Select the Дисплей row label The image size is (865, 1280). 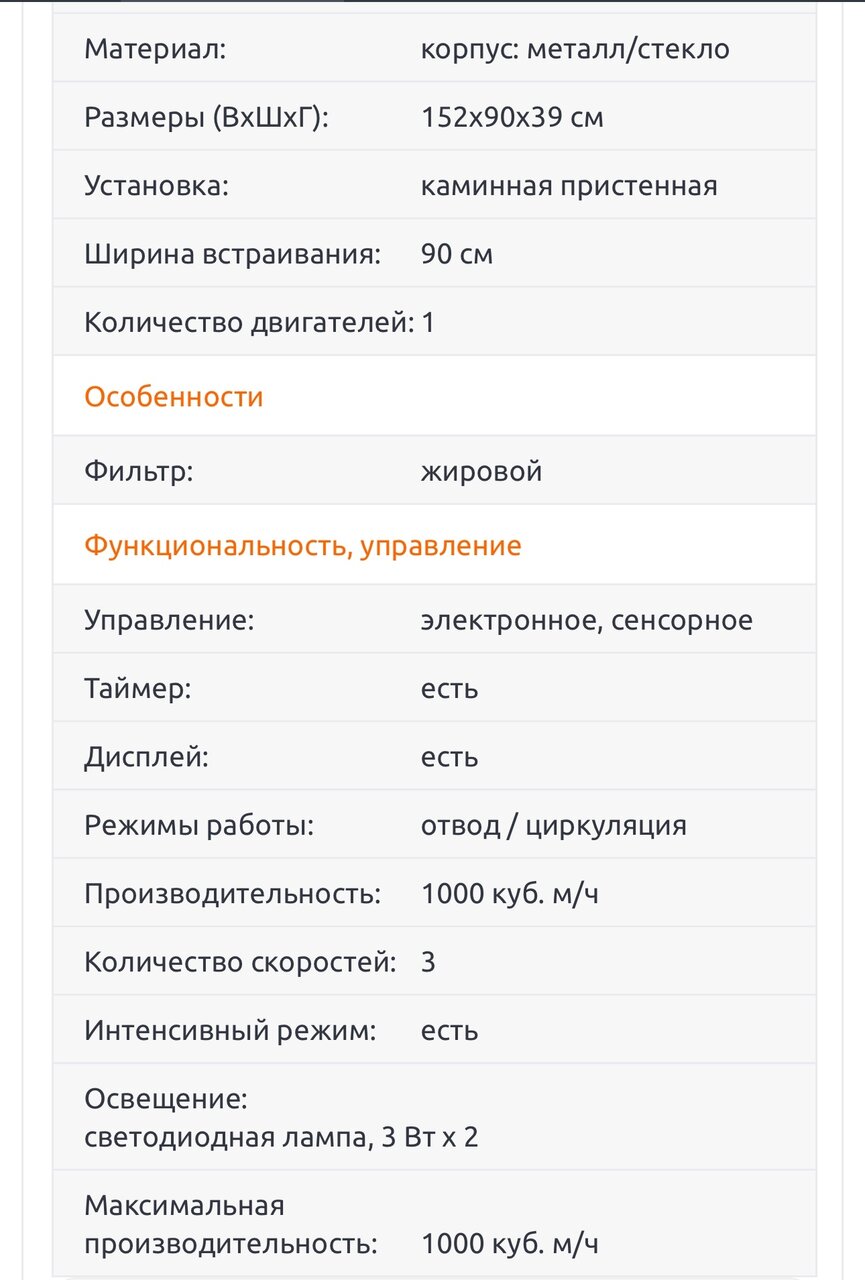coord(146,757)
